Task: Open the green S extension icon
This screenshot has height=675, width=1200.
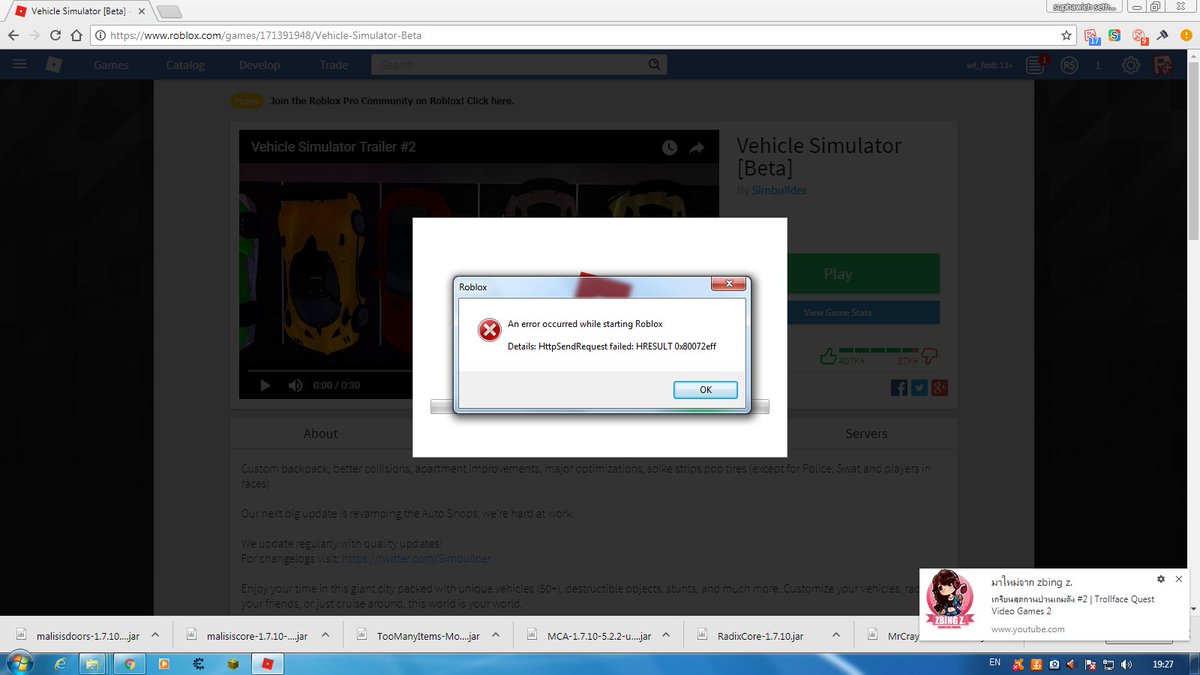Action: pos(1115,35)
